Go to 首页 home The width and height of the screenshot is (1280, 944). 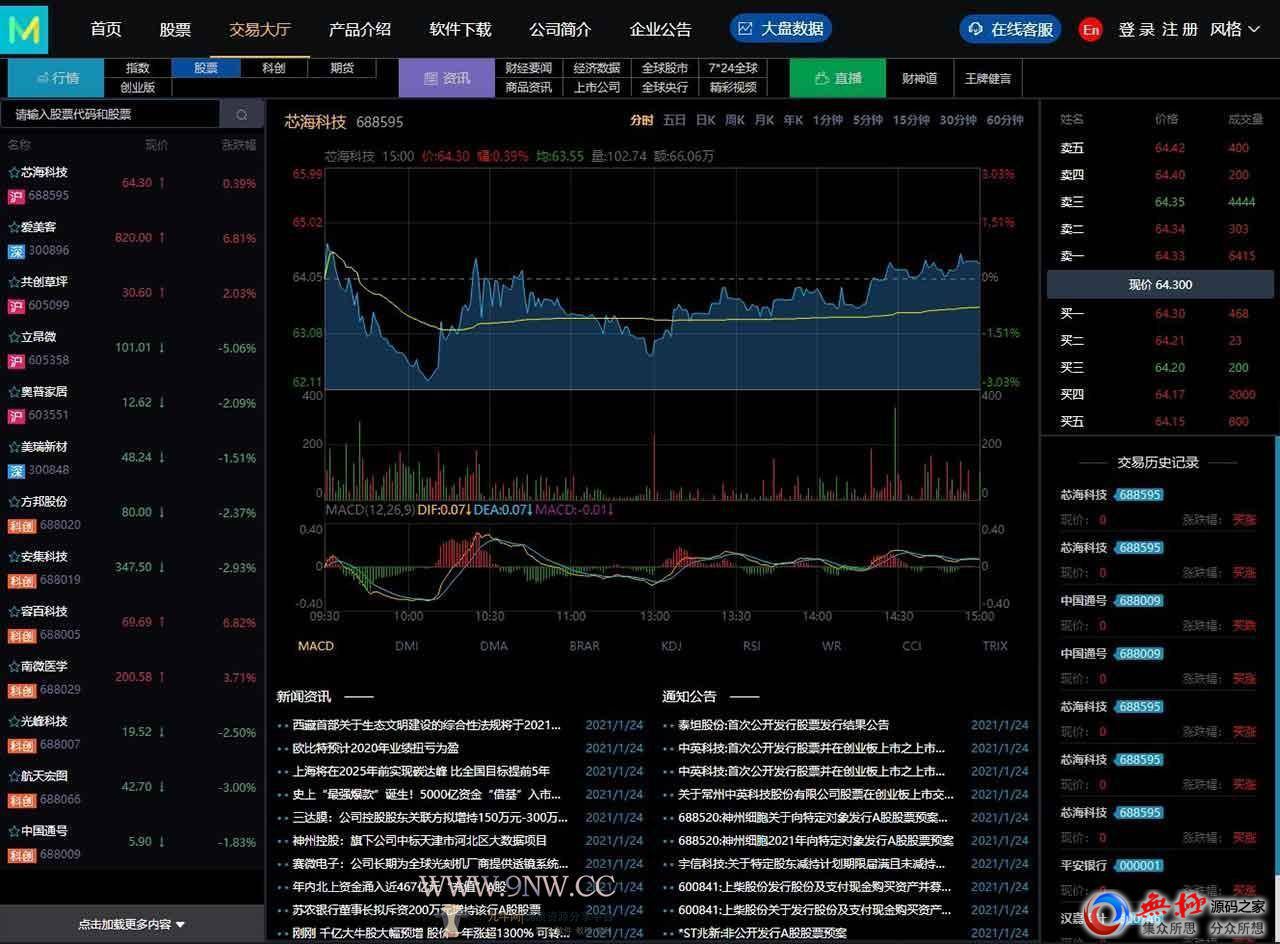click(106, 29)
